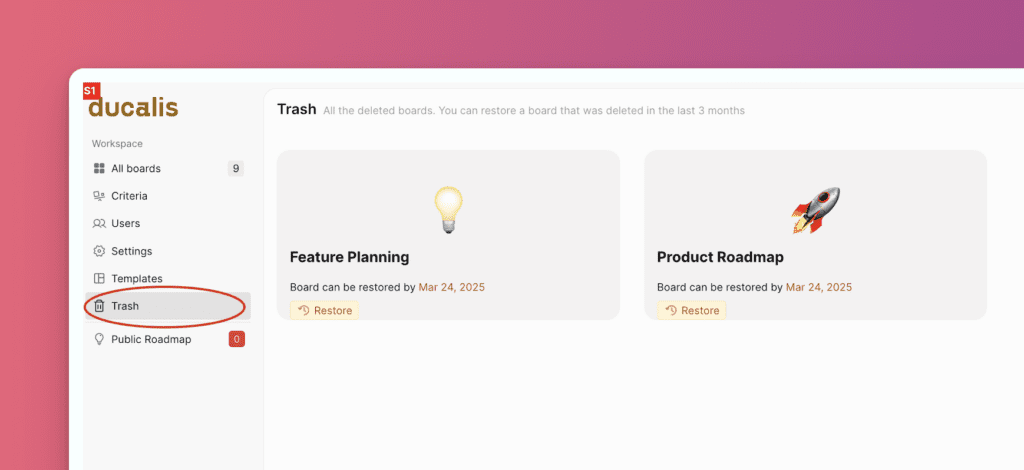Screen dimensions: 1024x470
Task: Restore the Product Roadmap board
Action: pos(691,310)
